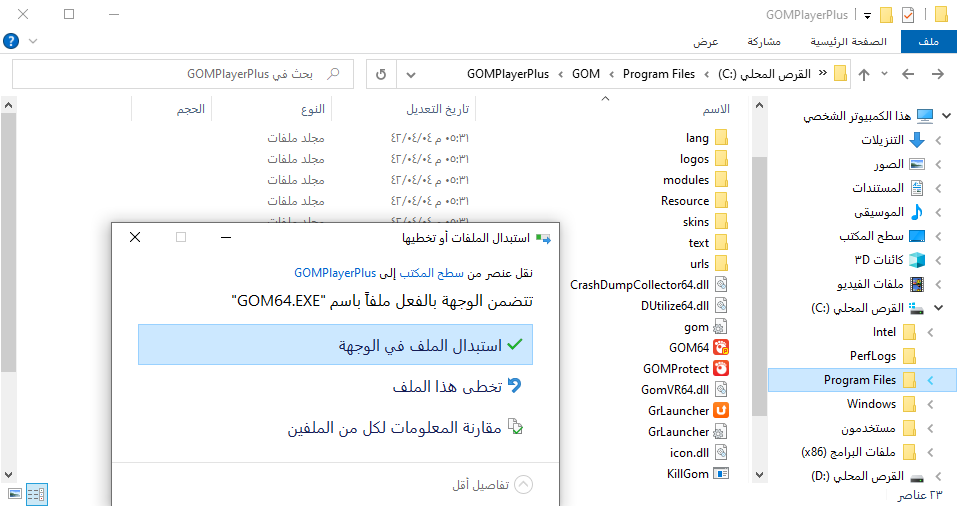The image size is (957, 506).
Task: Click the file list scrollbar up arrow
Action: click(x=8, y=105)
